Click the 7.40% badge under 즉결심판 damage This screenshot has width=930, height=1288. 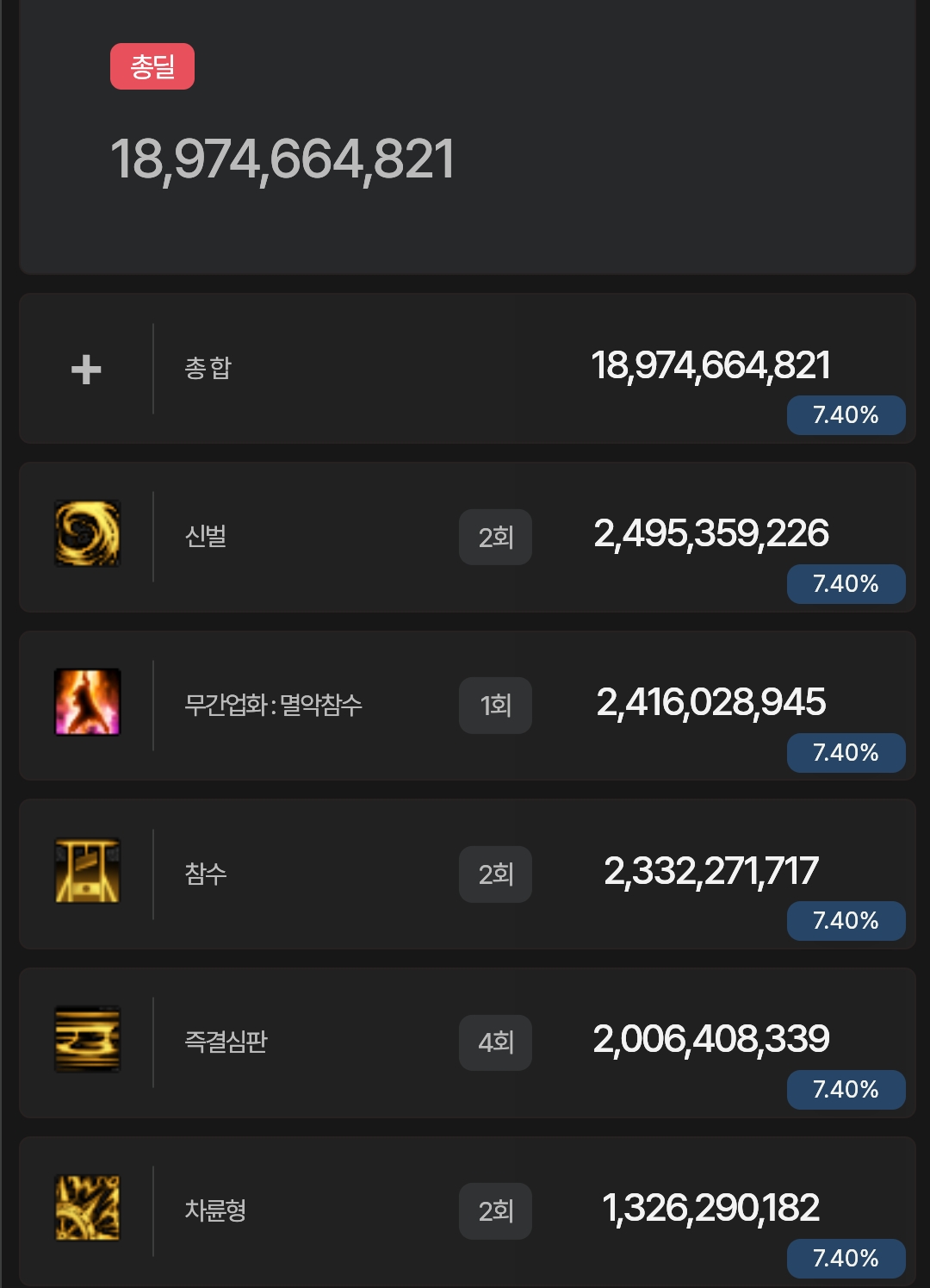click(x=846, y=1090)
